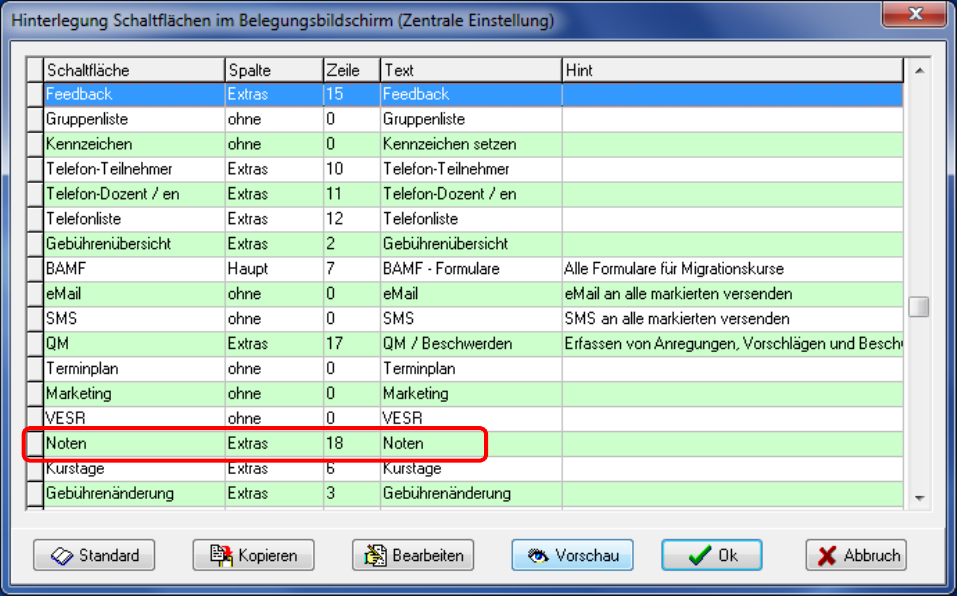Viewport: 957px width, 596px height.
Task: Click Zeile value 7 in BAMF row
Action: [352, 269]
